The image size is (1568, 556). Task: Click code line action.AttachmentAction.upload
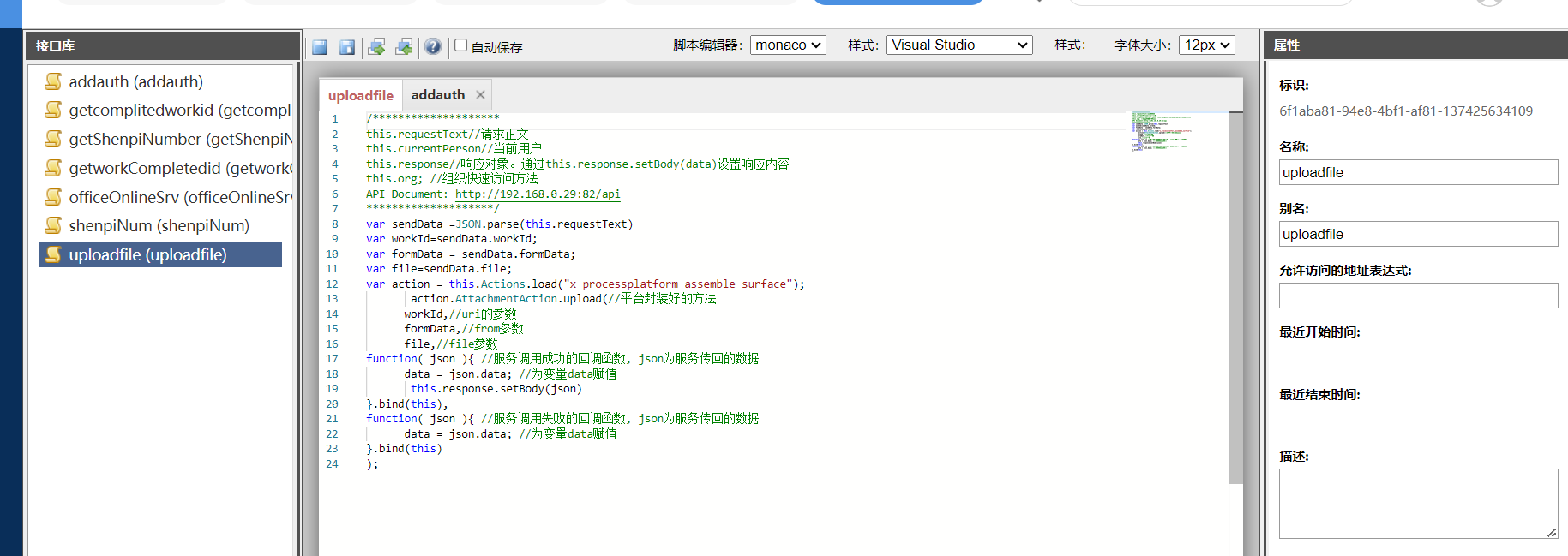tap(563, 299)
